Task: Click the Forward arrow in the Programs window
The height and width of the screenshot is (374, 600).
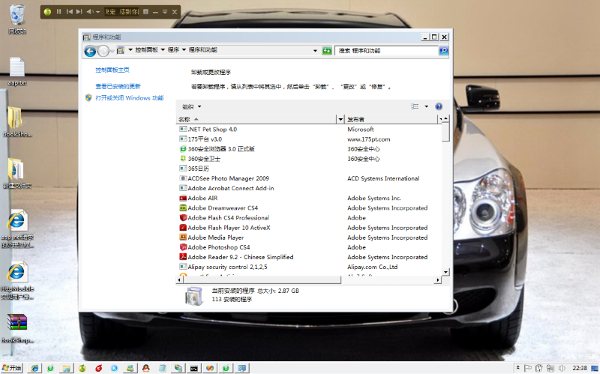Action: click(103, 51)
